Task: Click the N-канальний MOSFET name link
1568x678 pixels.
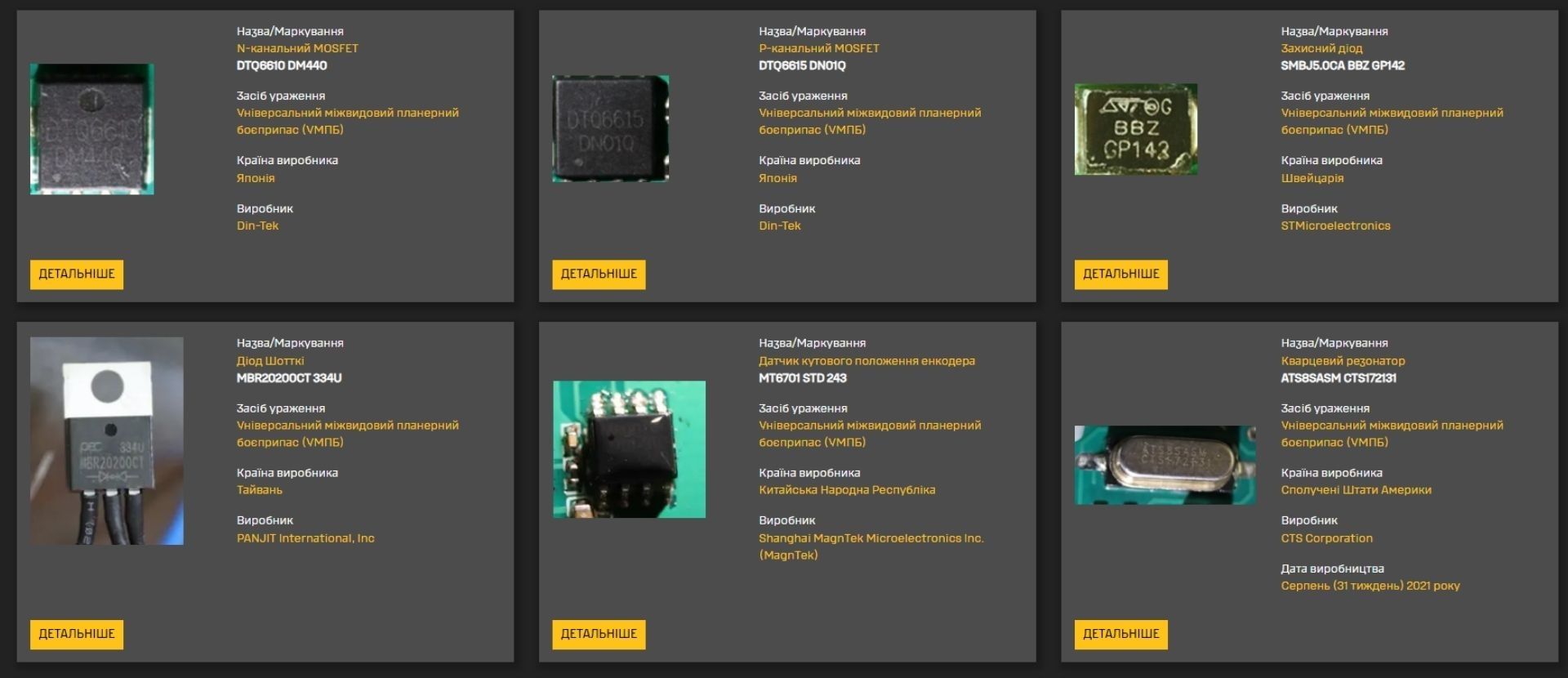Action: [x=297, y=48]
